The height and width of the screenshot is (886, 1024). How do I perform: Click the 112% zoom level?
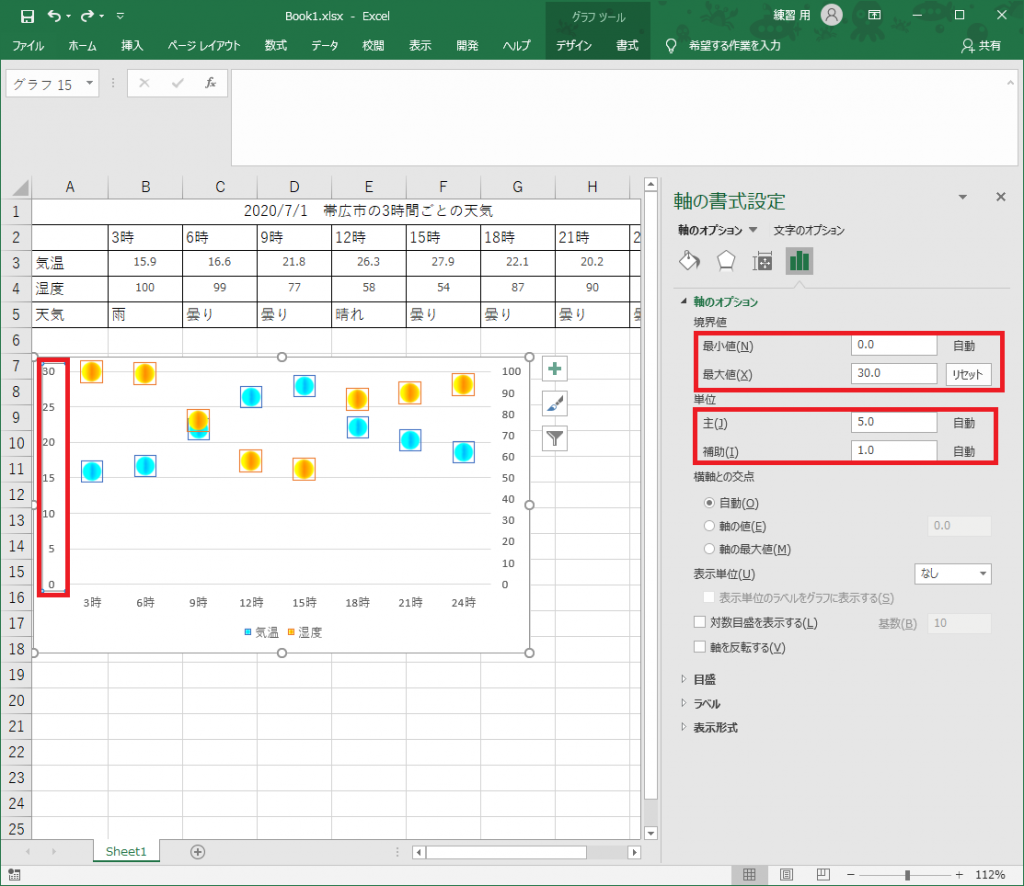point(990,875)
